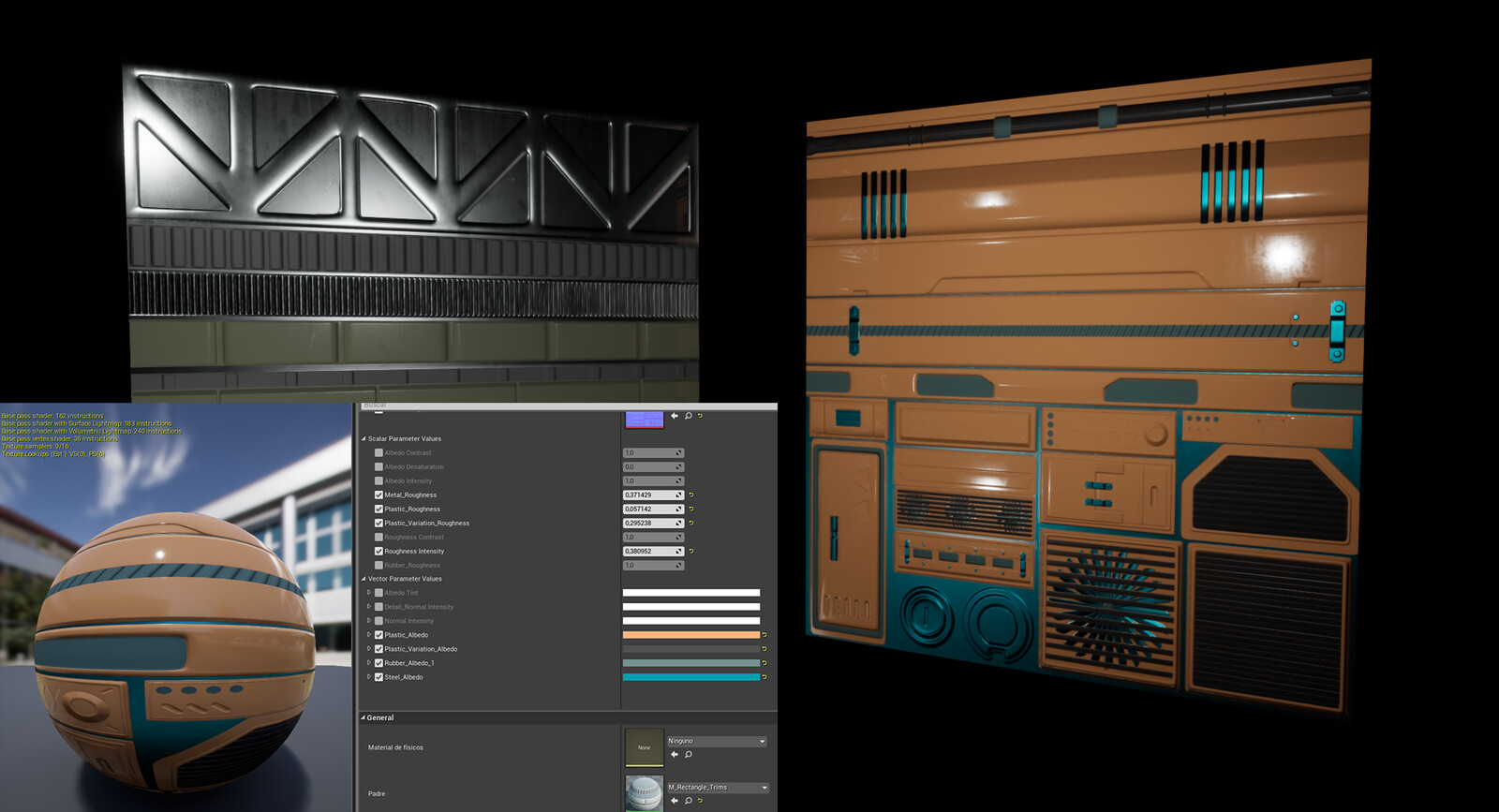Browse to Padre parent material in content browser
1499x812 pixels.
688,801
